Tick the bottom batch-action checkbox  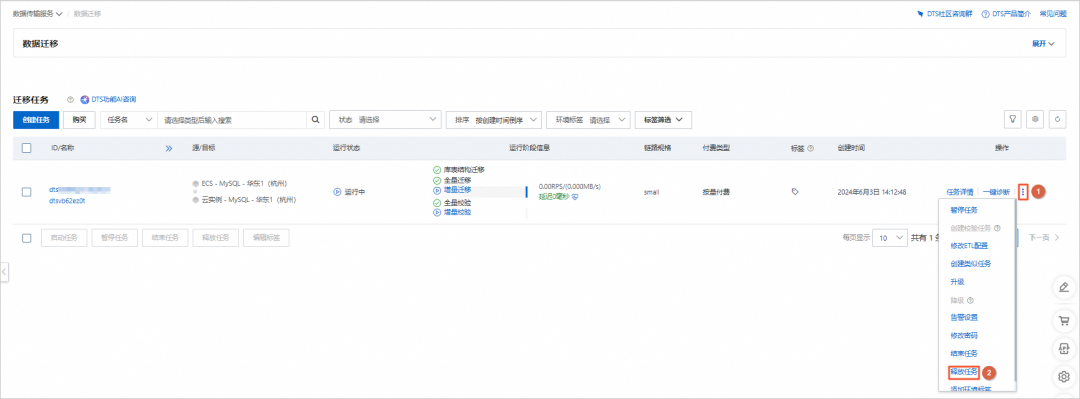pyautogui.click(x=26, y=238)
